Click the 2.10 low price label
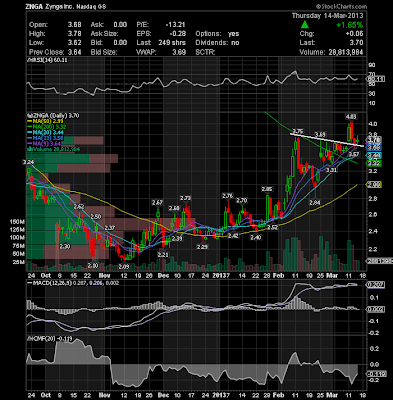 click(93, 266)
